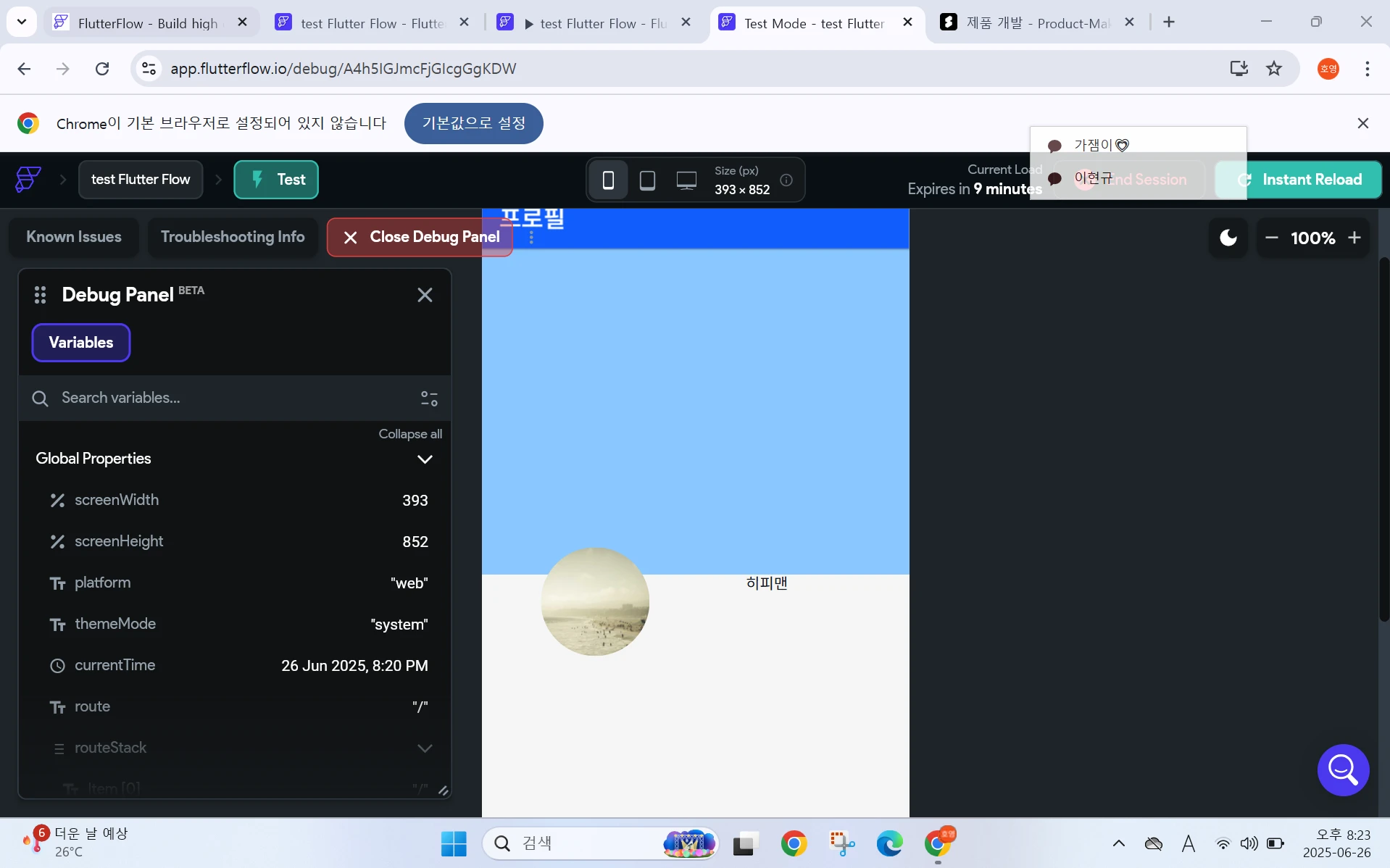Click Collapse all in Debug Panel
This screenshot has height=868, width=1390.
pyautogui.click(x=410, y=434)
